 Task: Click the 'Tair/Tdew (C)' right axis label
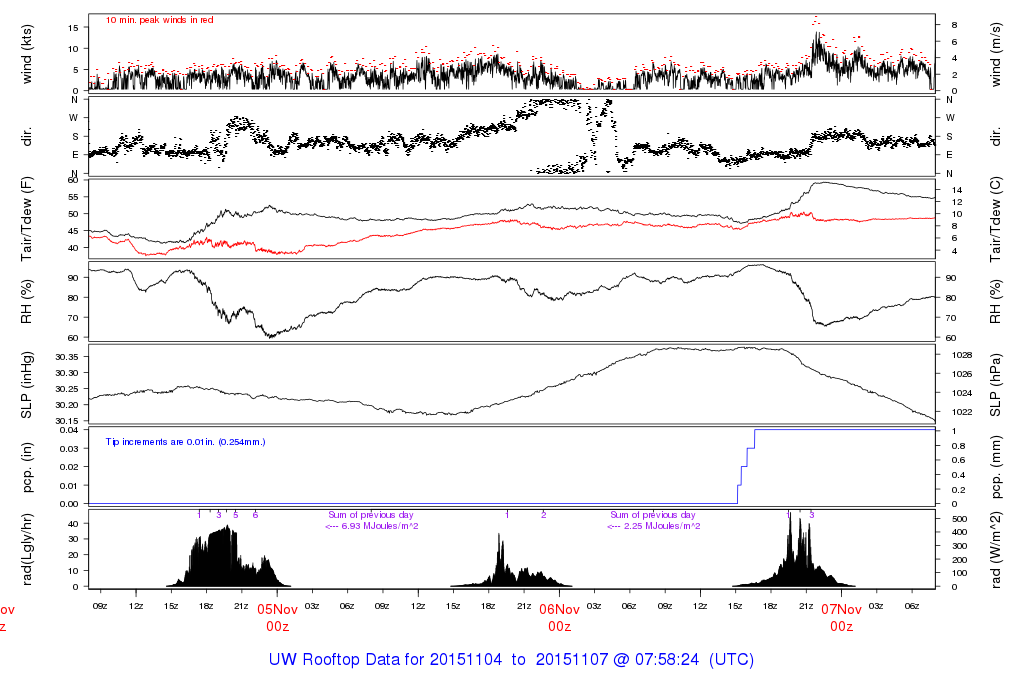coord(995,219)
